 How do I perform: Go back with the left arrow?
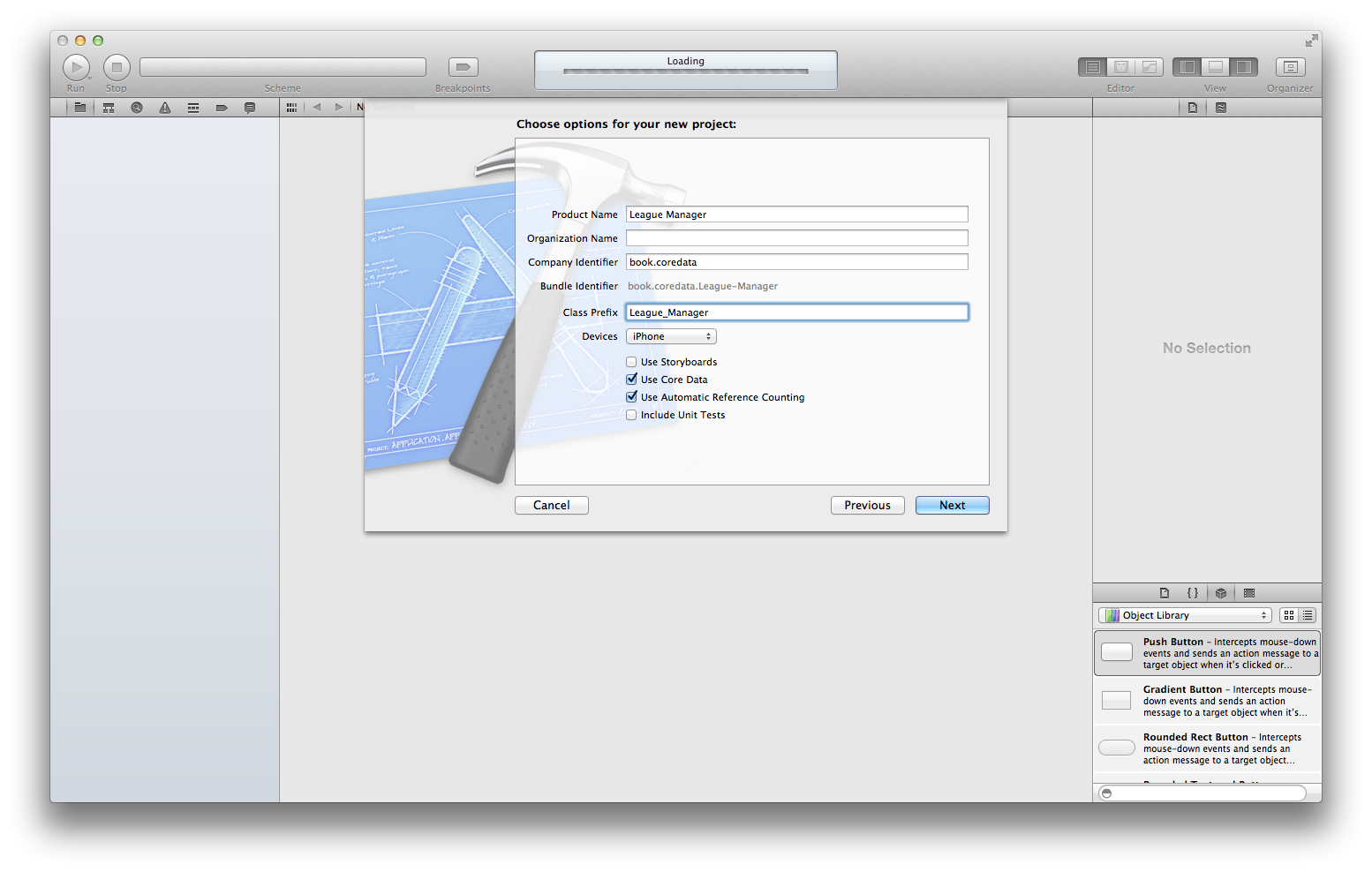(x=317, y=108)
